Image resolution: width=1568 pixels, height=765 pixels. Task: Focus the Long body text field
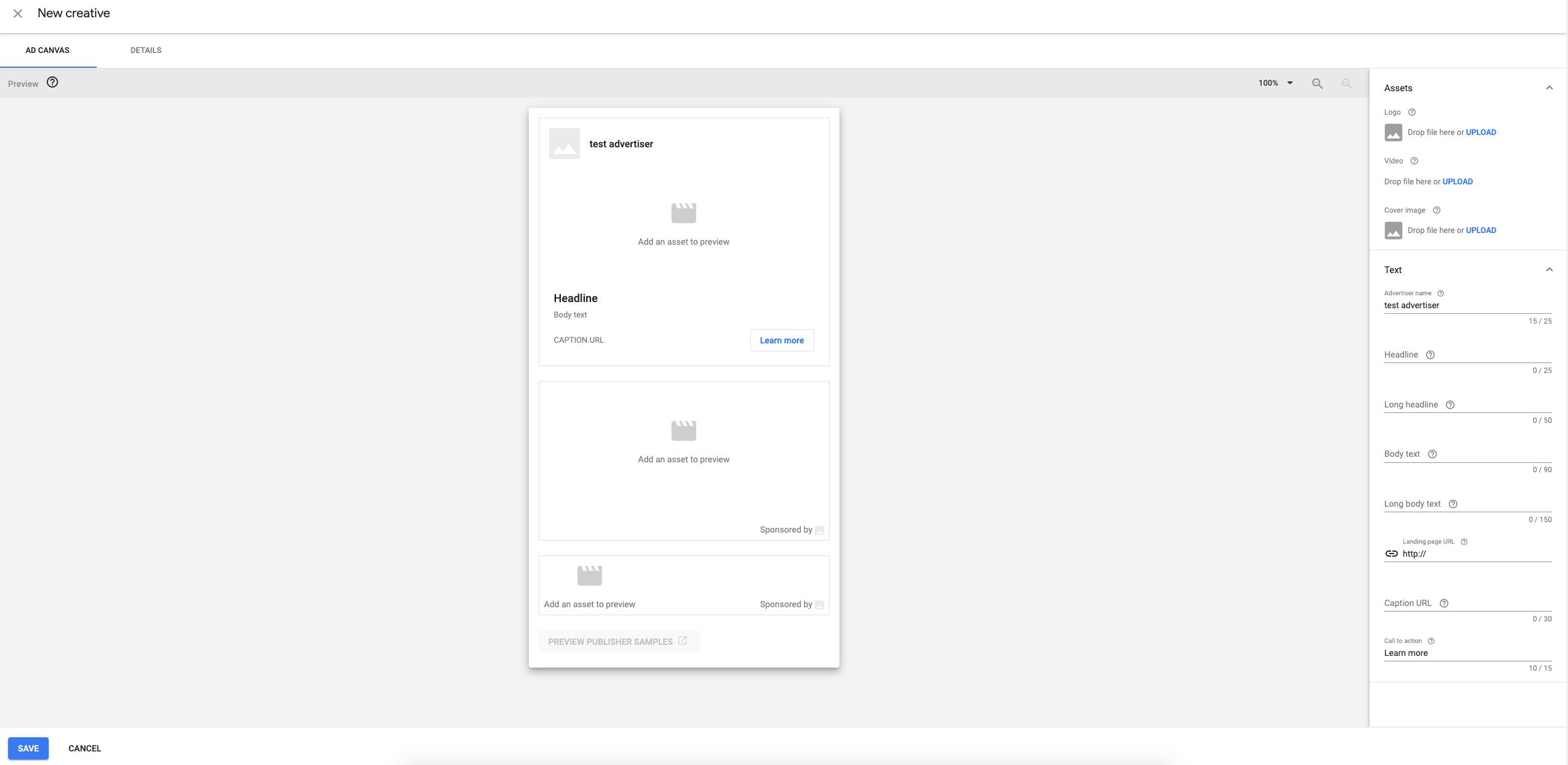(1468, 504)
